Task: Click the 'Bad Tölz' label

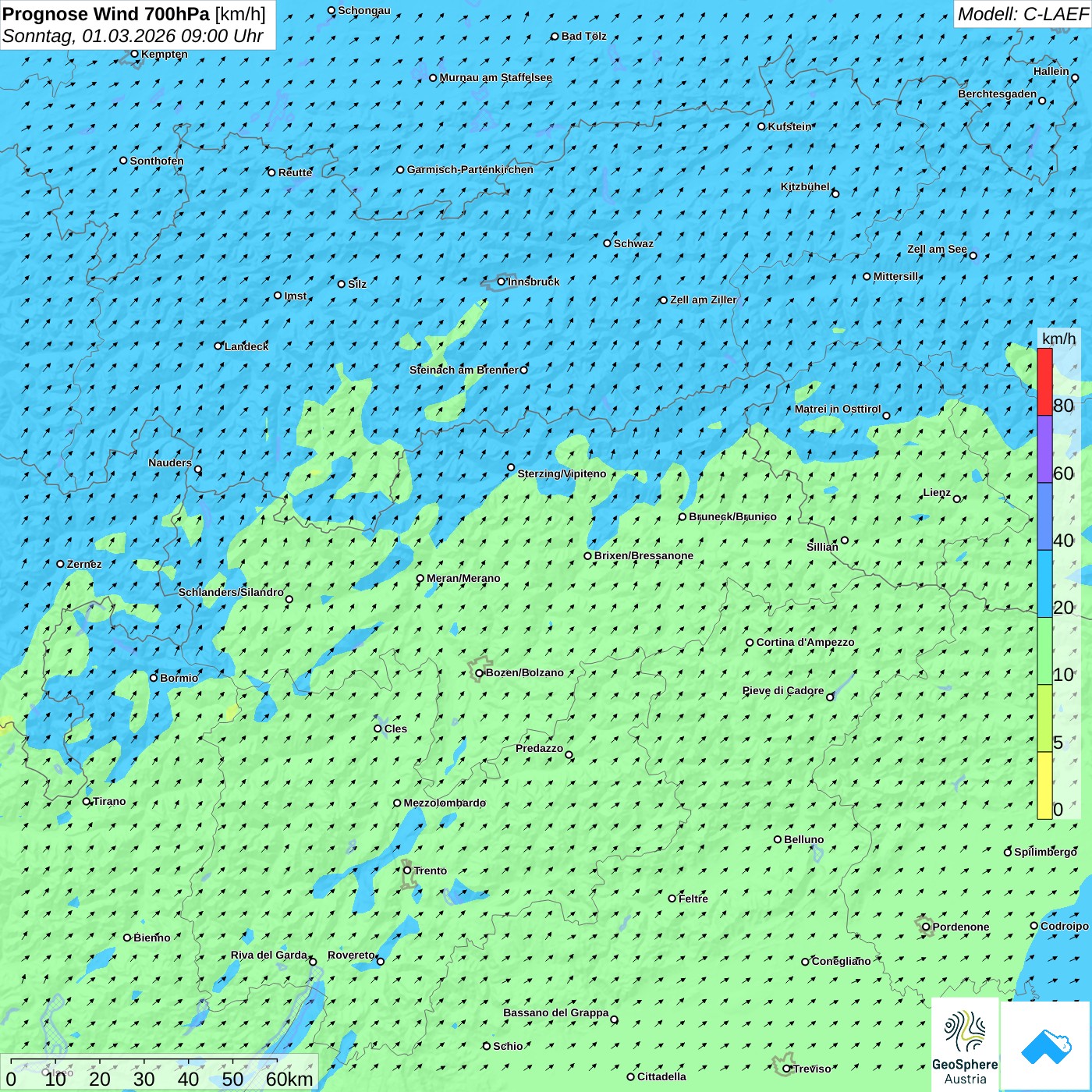Action: click(583, 36)
